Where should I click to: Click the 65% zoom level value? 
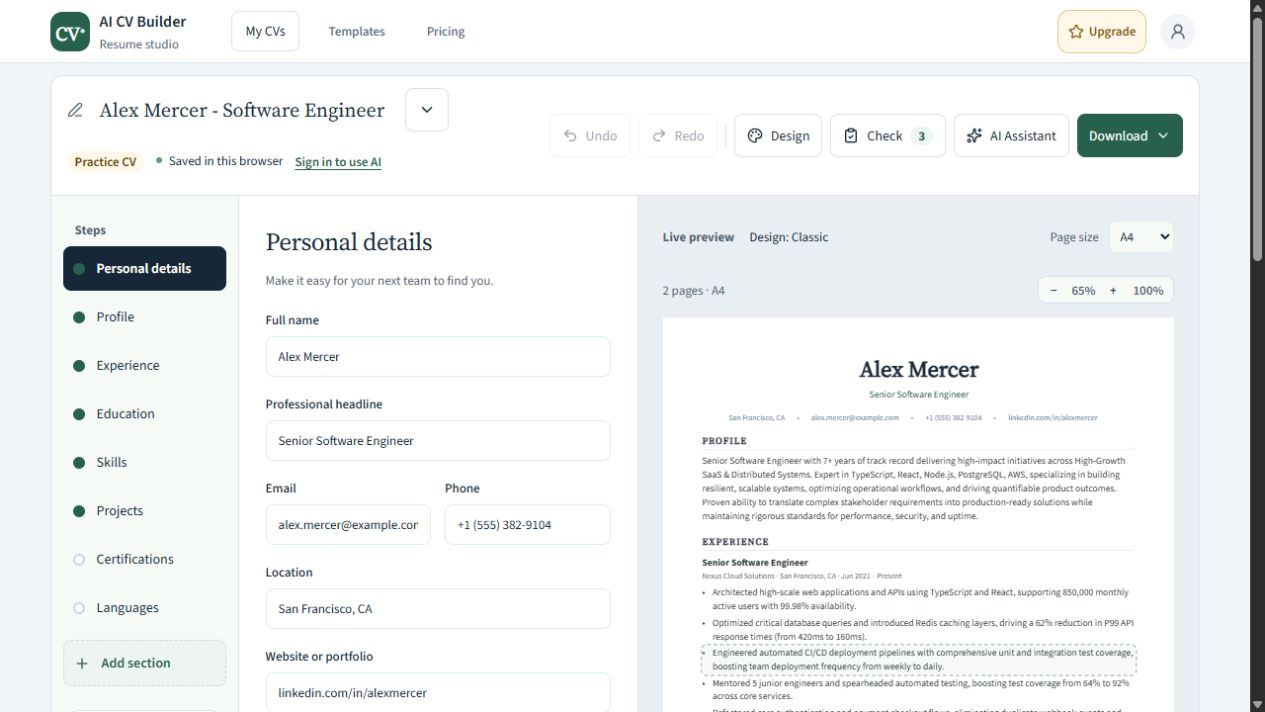pyautogui.click(x=1083, y=290)
